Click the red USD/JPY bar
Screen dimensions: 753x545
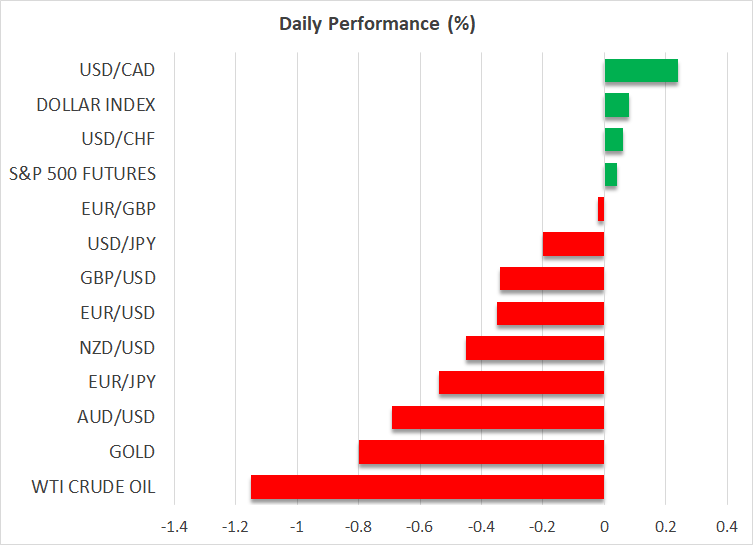coord(573,244)
